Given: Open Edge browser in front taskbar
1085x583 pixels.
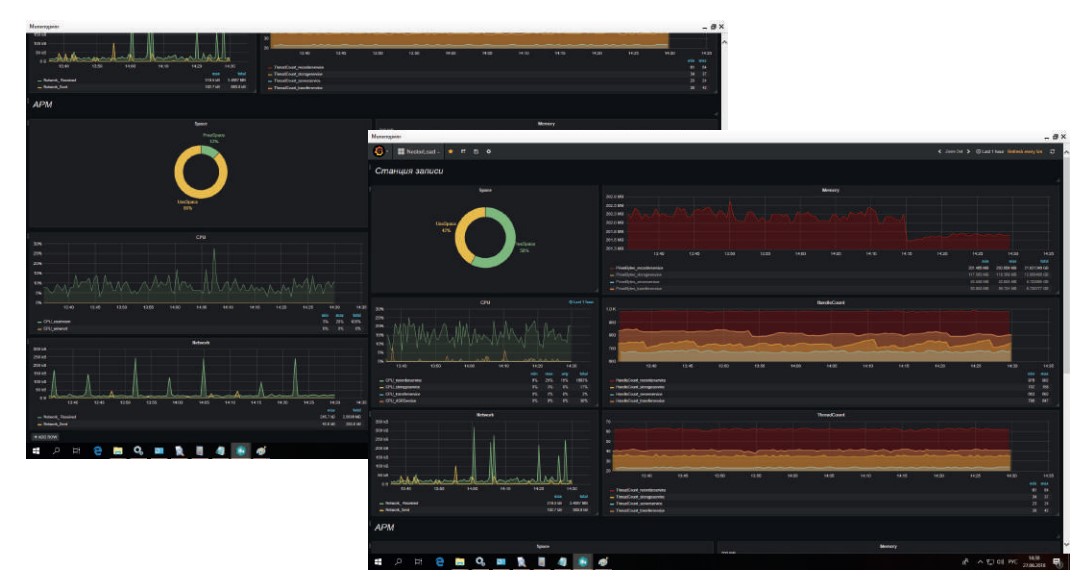Looking at the screenshot, I should tap(439, 562).
